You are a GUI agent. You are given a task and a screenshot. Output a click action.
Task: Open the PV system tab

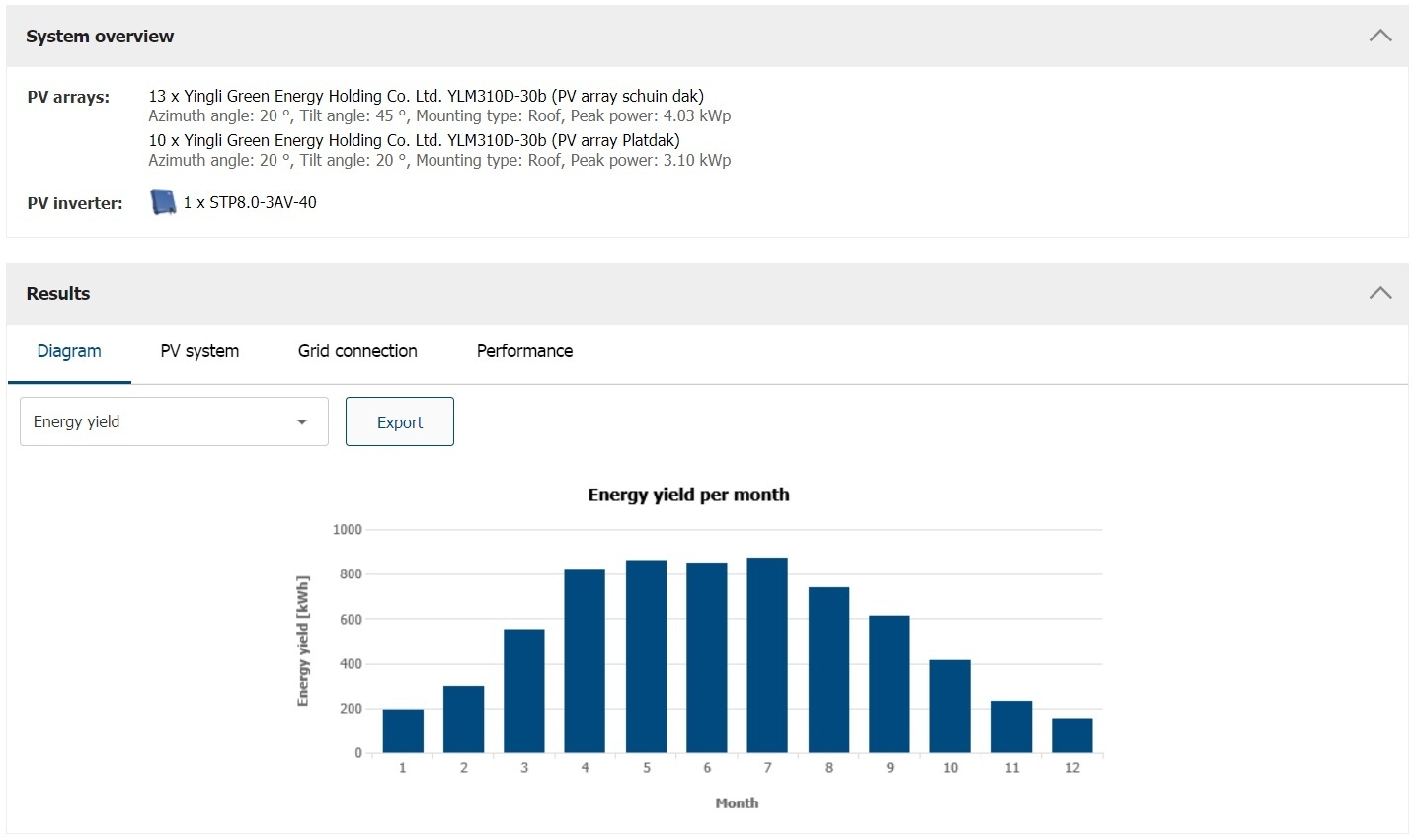coord(199,351)
